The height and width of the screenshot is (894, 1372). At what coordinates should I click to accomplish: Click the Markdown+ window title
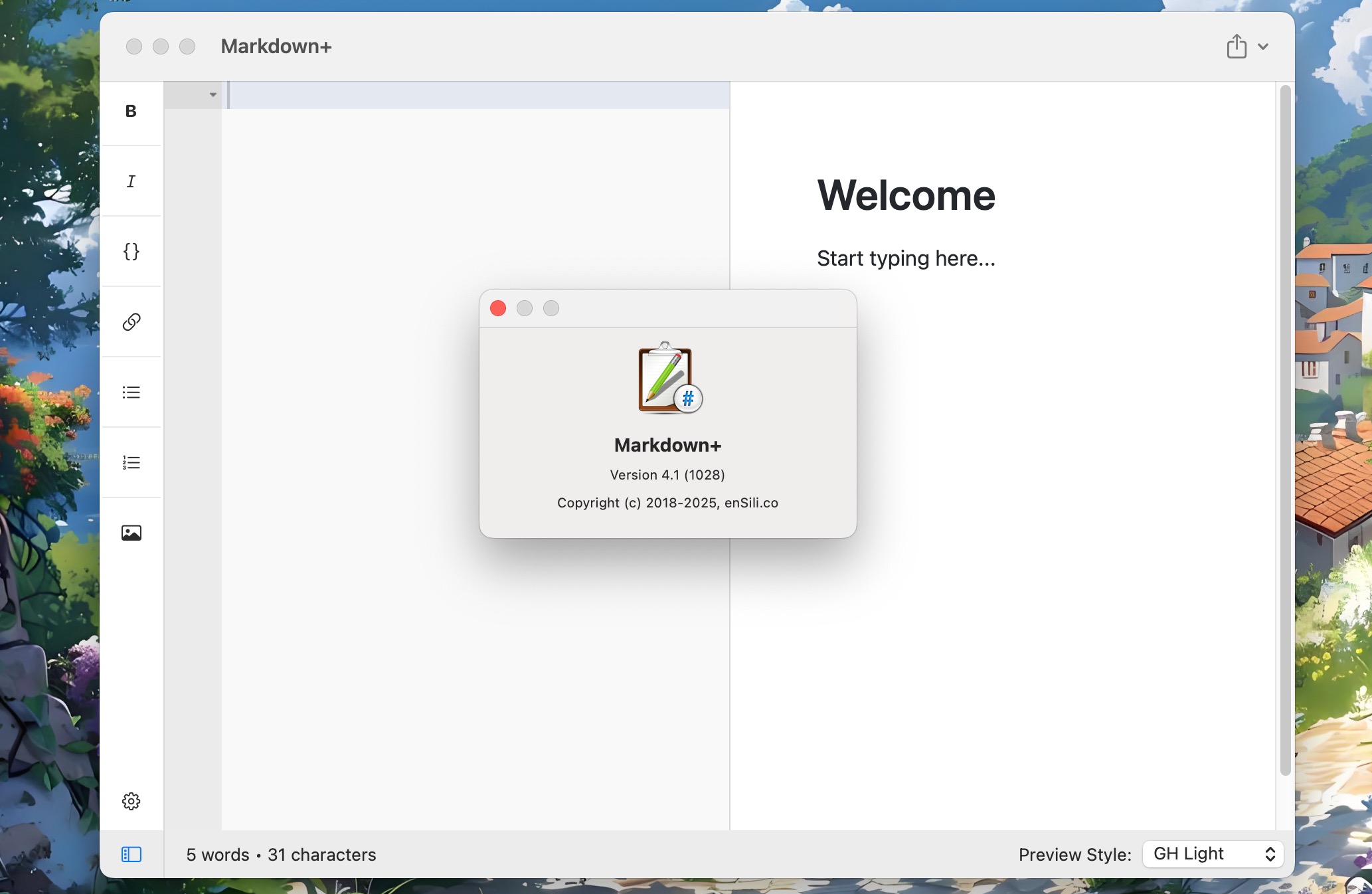pos(276,46)
